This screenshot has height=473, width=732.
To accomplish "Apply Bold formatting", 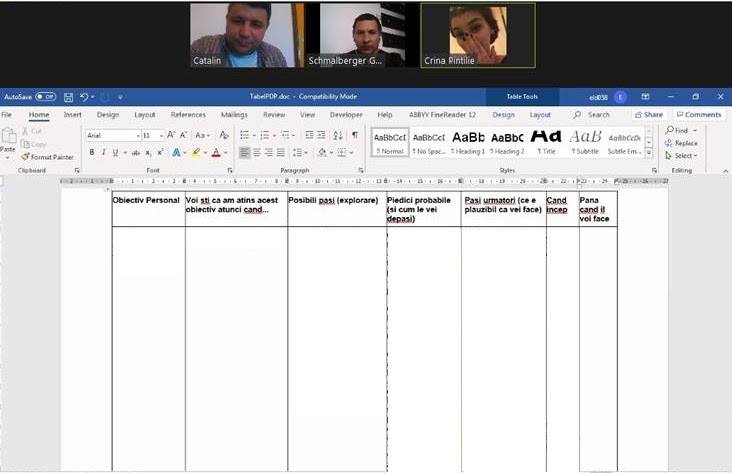I will [x=92, y=153].
